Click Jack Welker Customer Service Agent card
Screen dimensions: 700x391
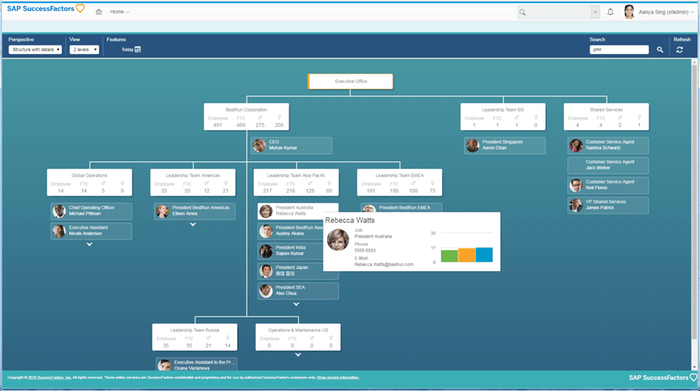coord(608,165)
